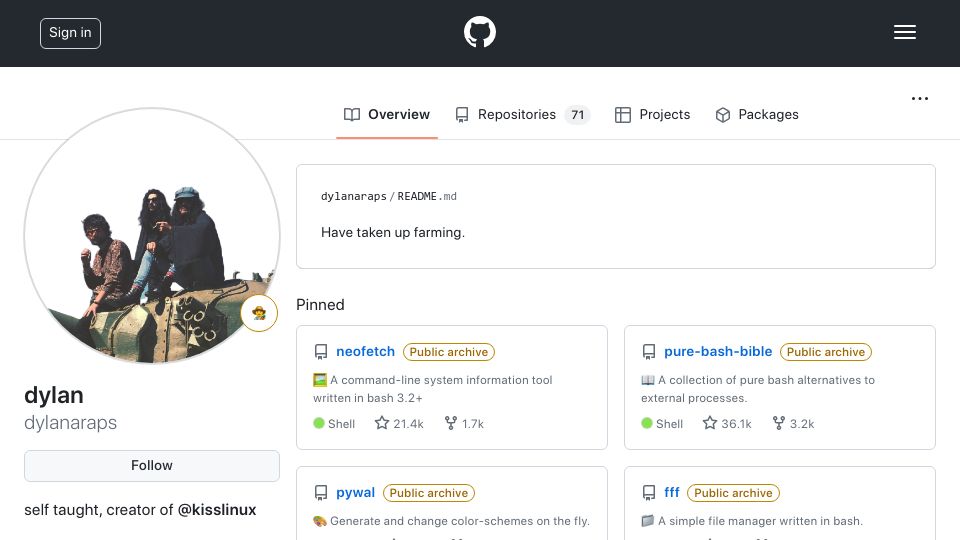The height and width of the screenshot is (540, 960).
Task: Click the repo icon beside pure-bash-bible
Action: (649, 352)
